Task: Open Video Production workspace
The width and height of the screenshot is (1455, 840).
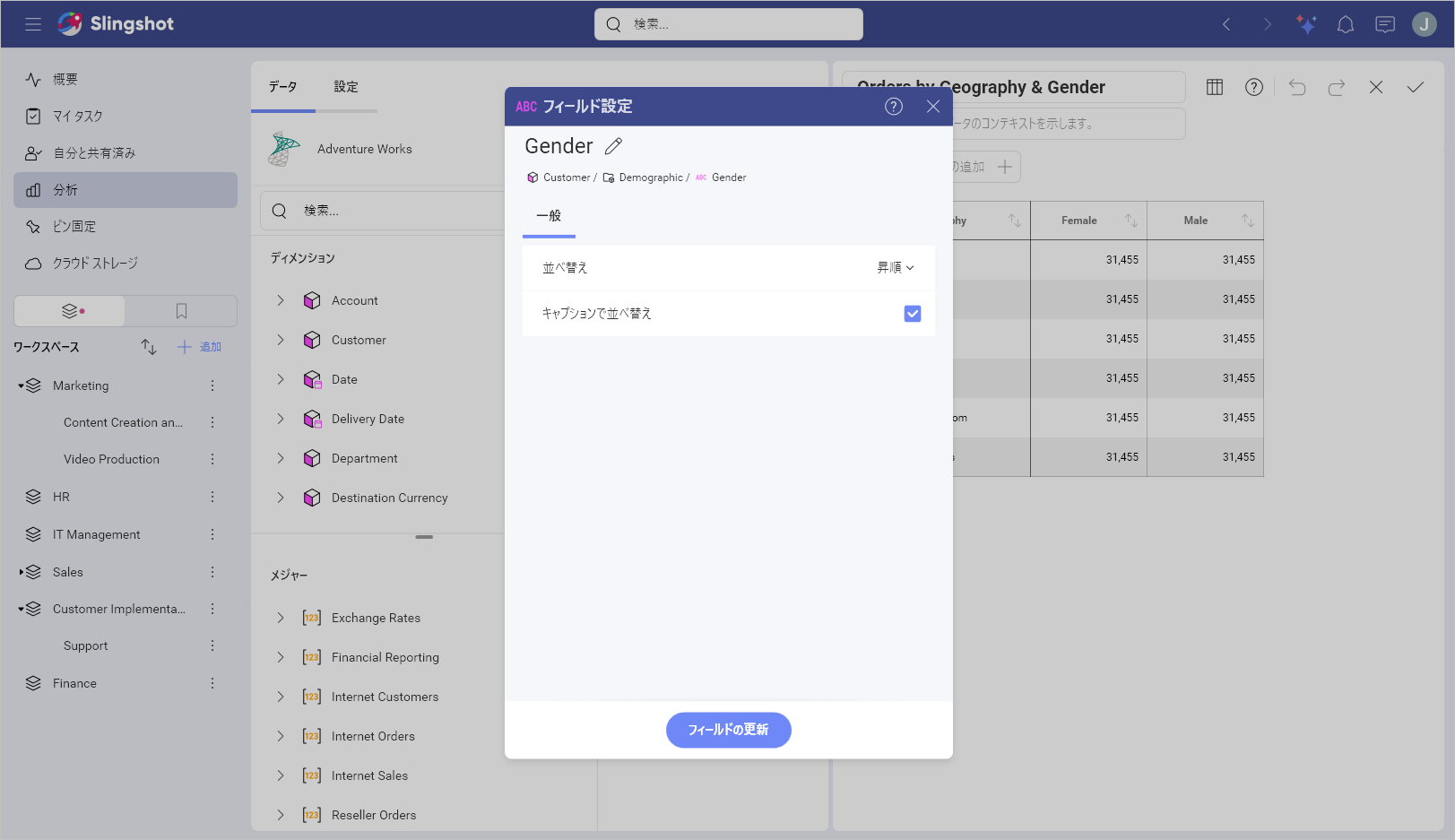Action: coord(111,460)
